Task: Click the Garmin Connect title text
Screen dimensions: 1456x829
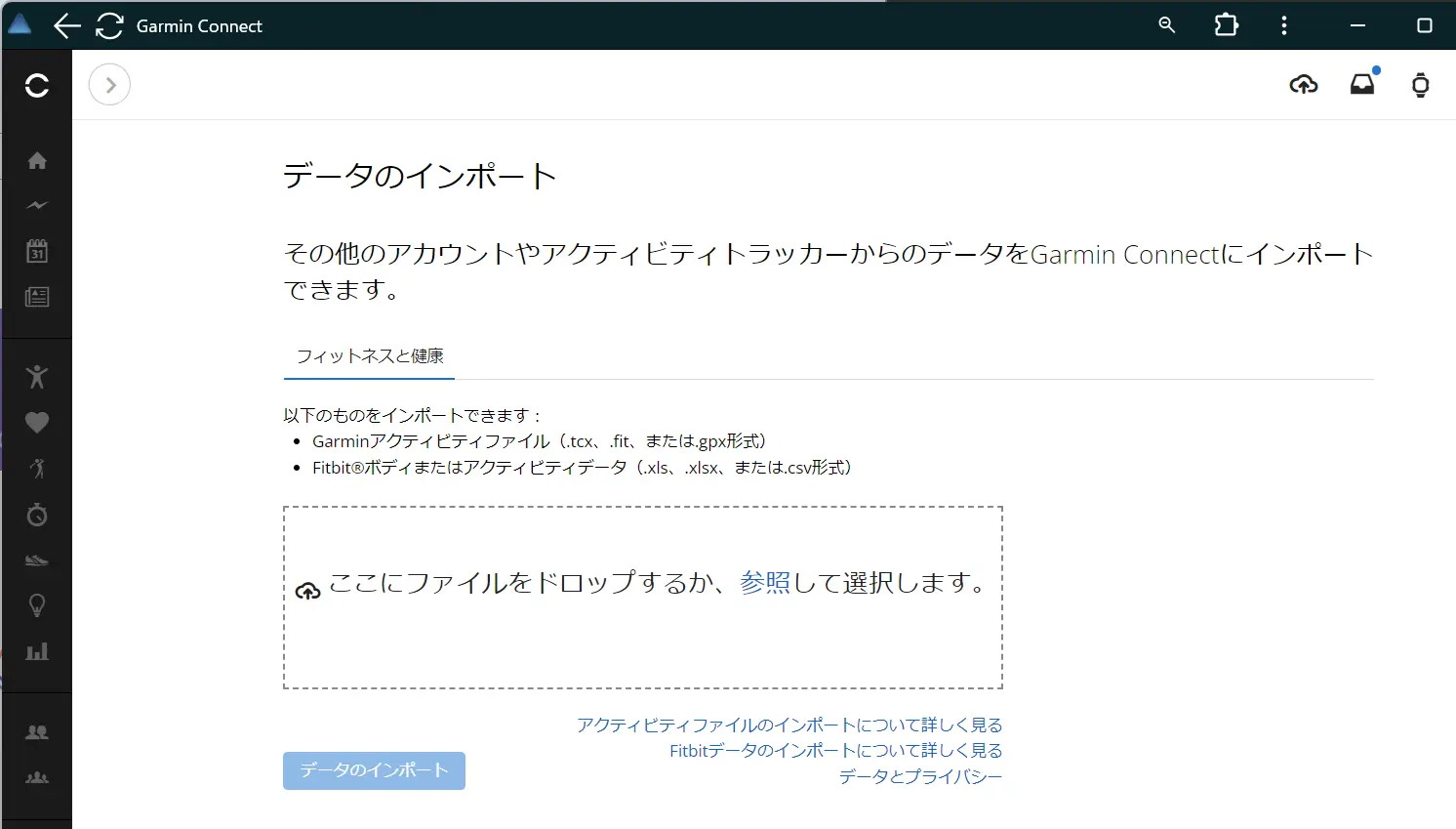Action: click(x=199, y=26)
